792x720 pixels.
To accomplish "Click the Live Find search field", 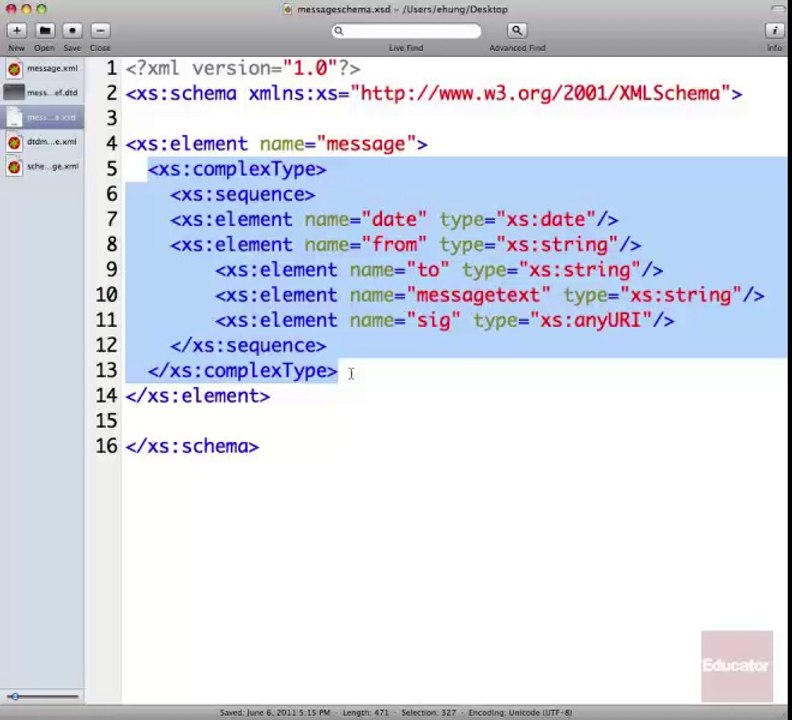I will coord(406,31).
